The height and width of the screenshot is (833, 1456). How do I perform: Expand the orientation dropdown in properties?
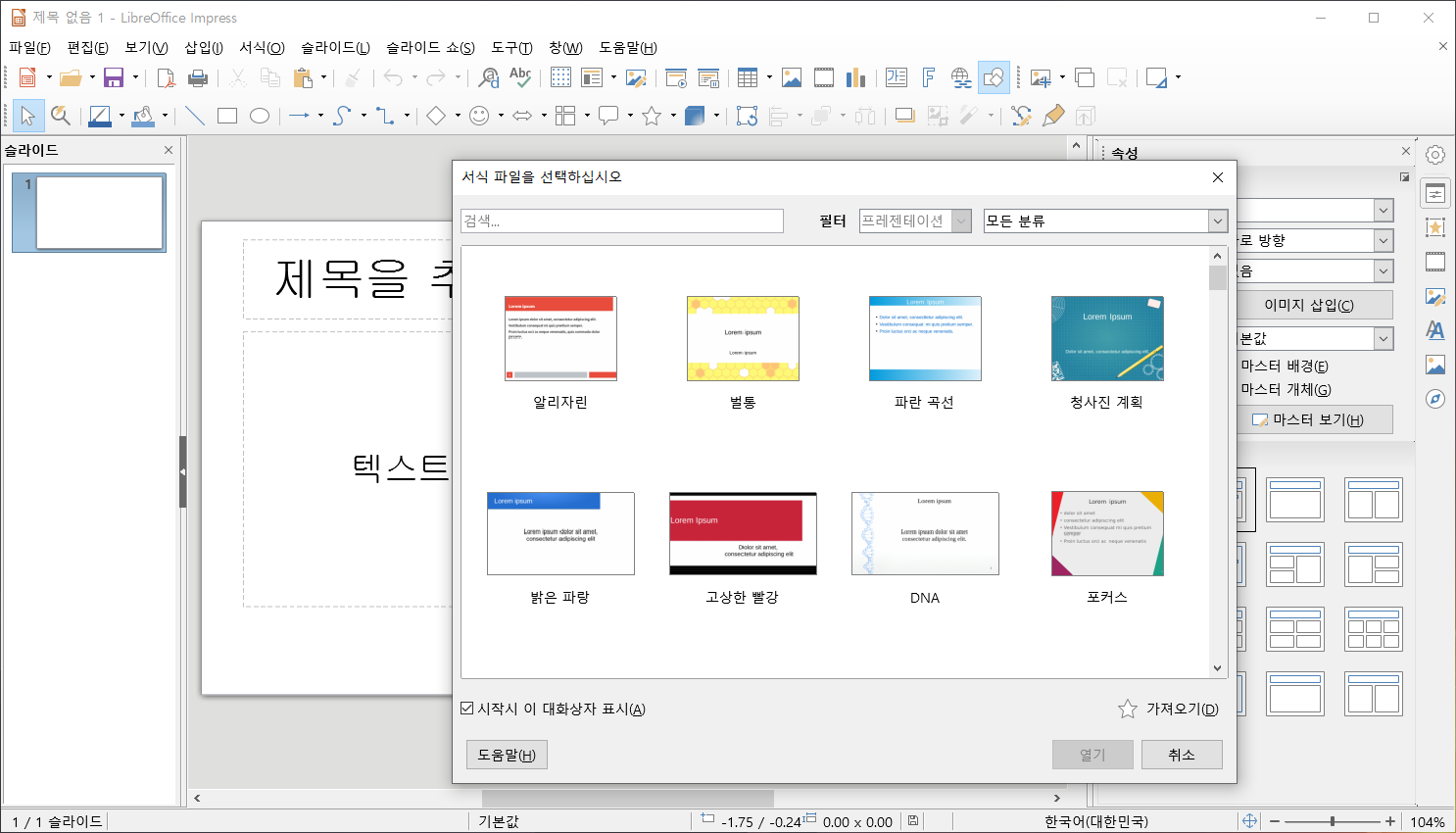(1383, 240)
